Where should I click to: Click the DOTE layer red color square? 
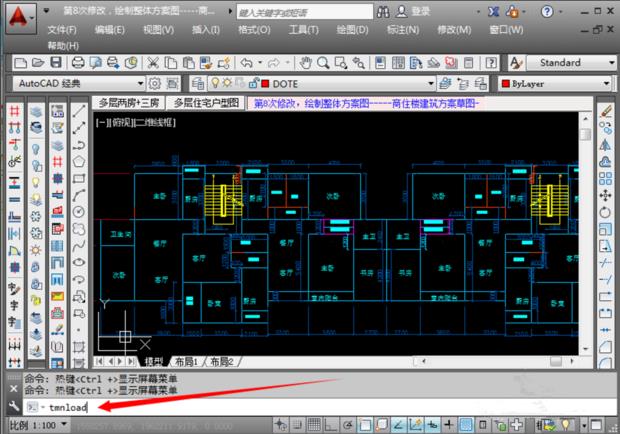point(265,83)
